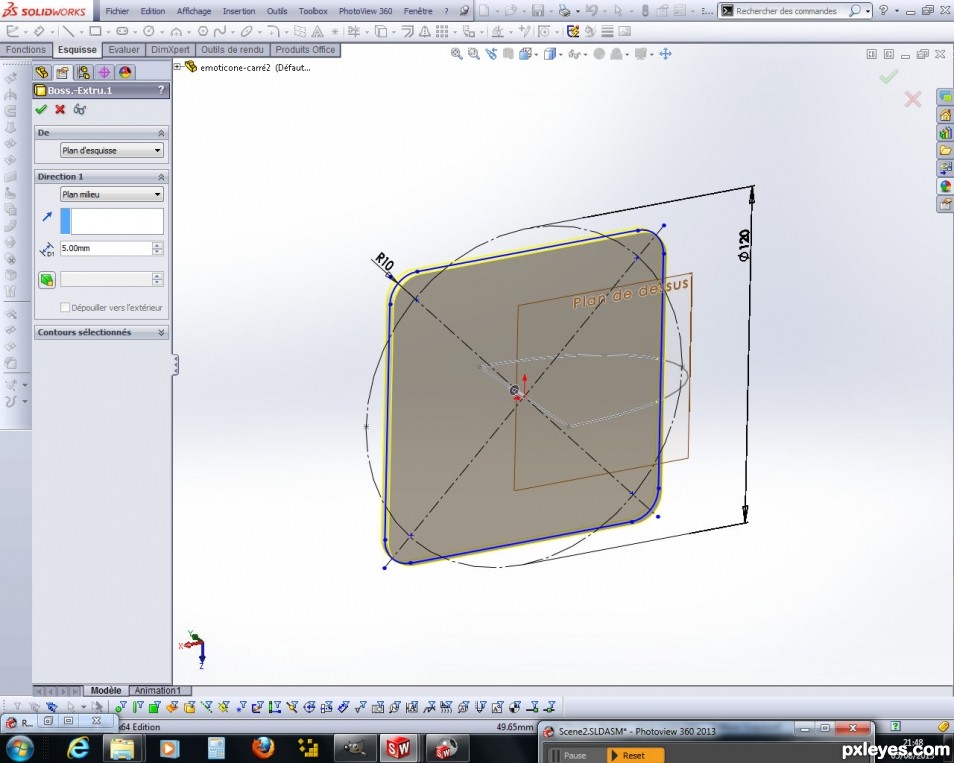
Task: Toggle the selection filter funnel icon
Action: point(17,706)
